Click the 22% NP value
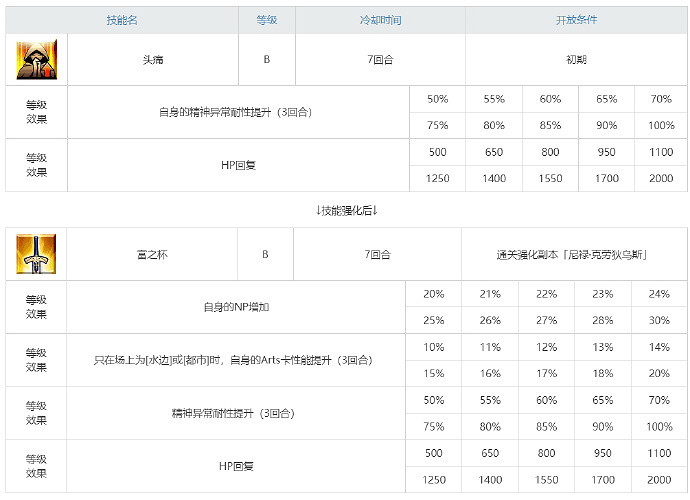This screenshot has height=500, width=690. tap(547, 294)
